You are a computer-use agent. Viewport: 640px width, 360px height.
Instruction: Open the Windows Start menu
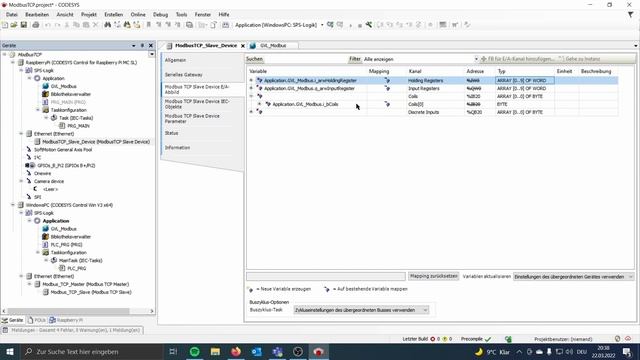pos(10,351)
